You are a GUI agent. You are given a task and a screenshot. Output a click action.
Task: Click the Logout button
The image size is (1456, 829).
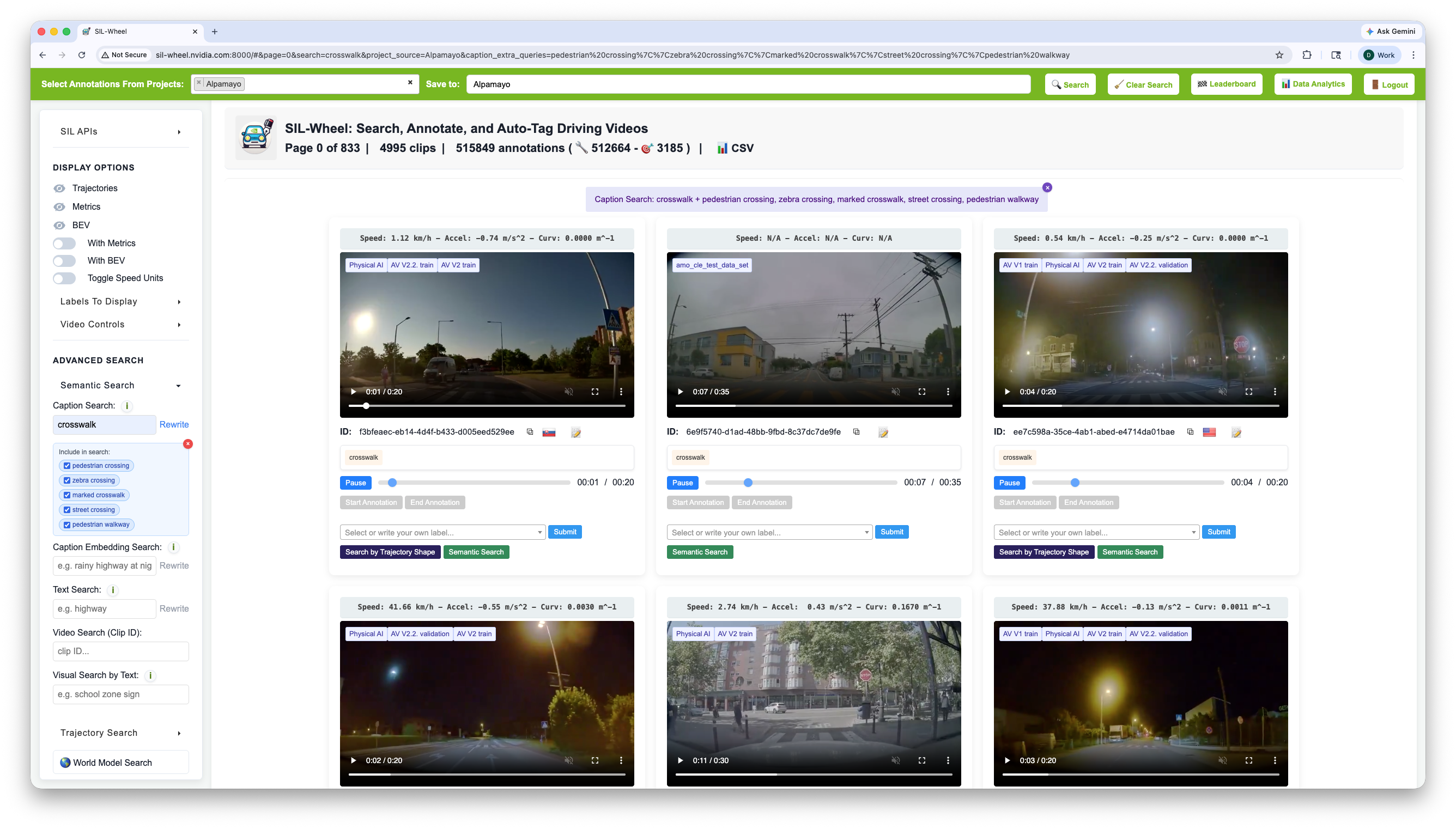(x=1389, y=85)
